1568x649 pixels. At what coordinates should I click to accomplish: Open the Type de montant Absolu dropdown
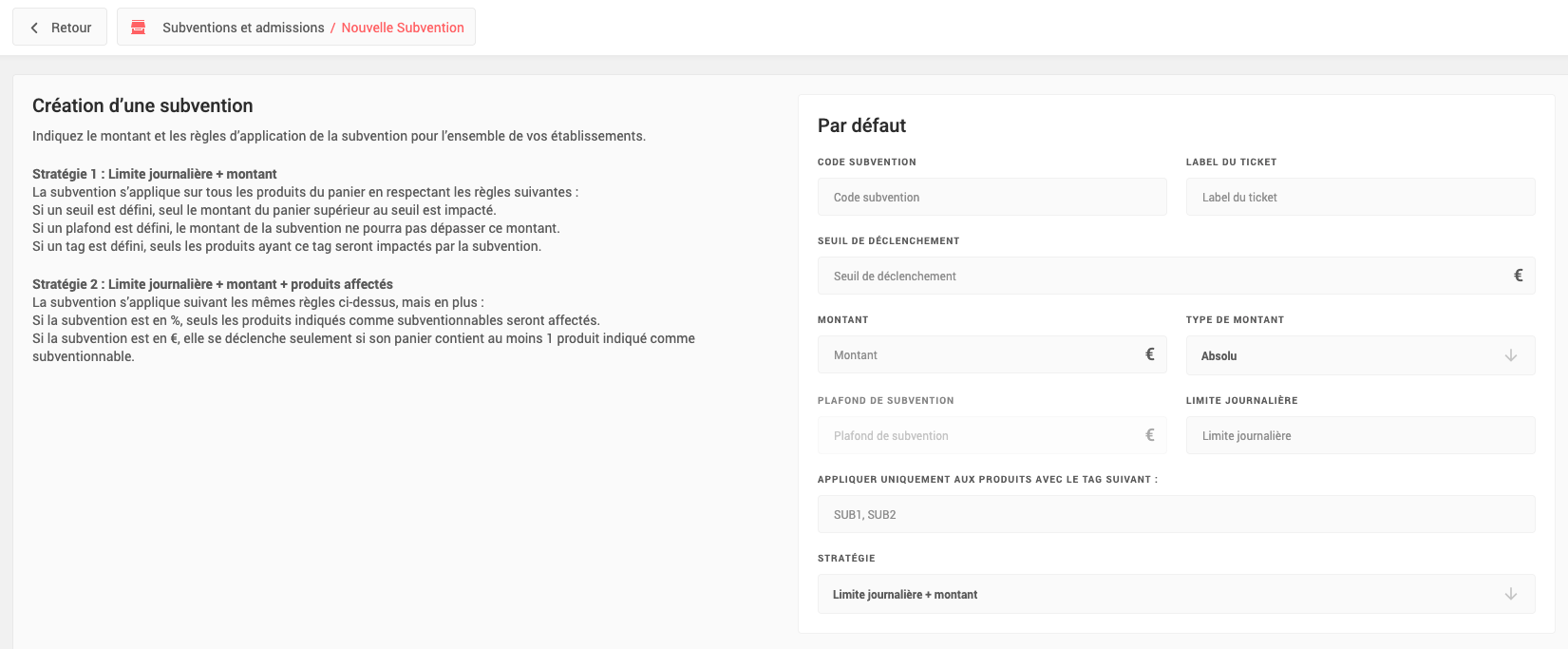1349,355
